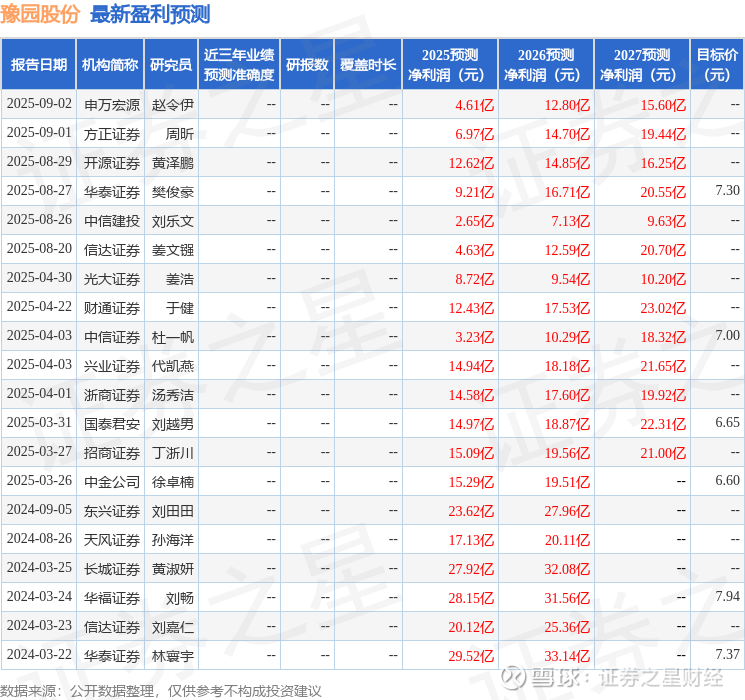Click the 27.96亿 forecast value
This screenshot has width=745, height=700.
[x=567, y=511]
